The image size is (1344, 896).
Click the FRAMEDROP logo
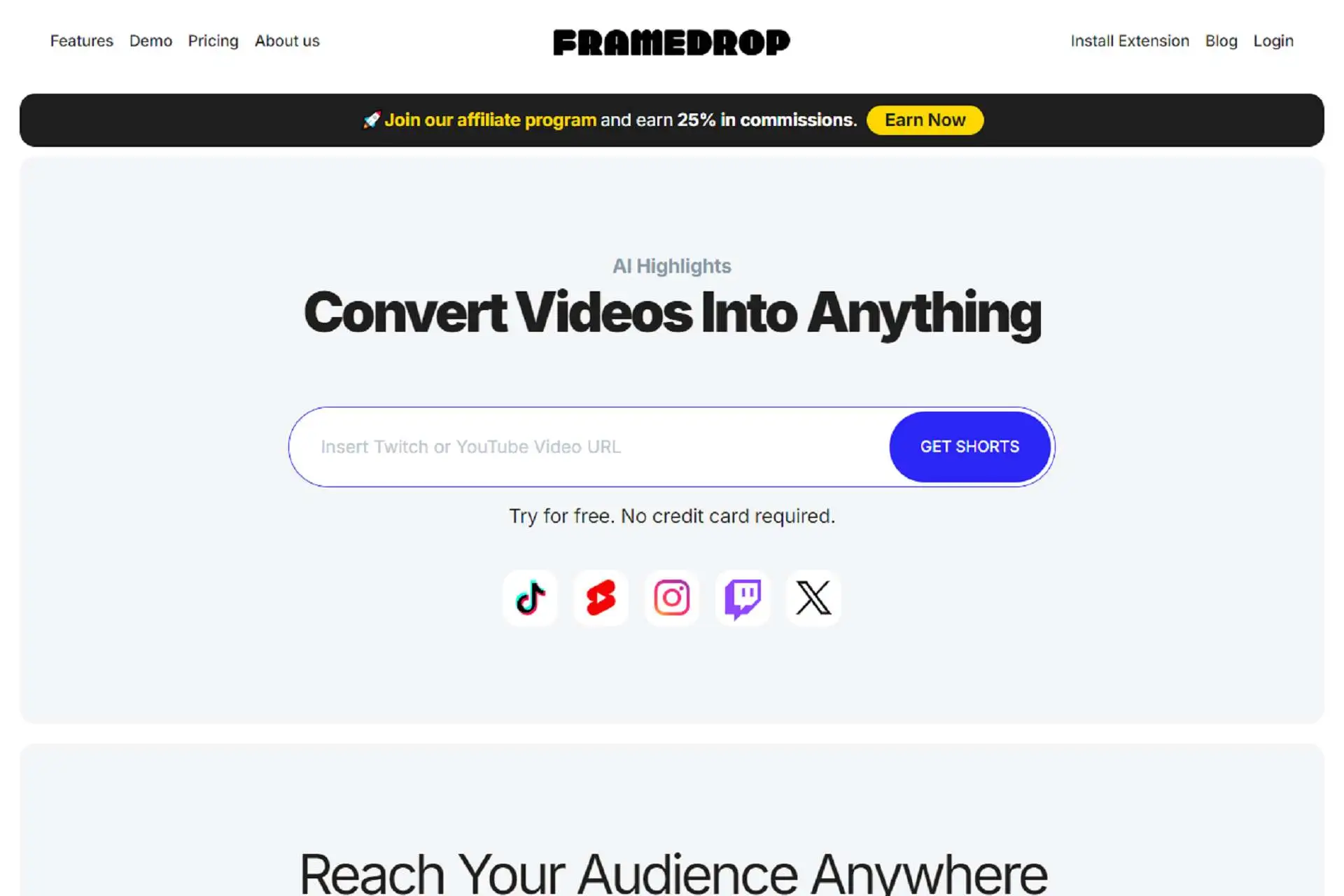[672, 41]
